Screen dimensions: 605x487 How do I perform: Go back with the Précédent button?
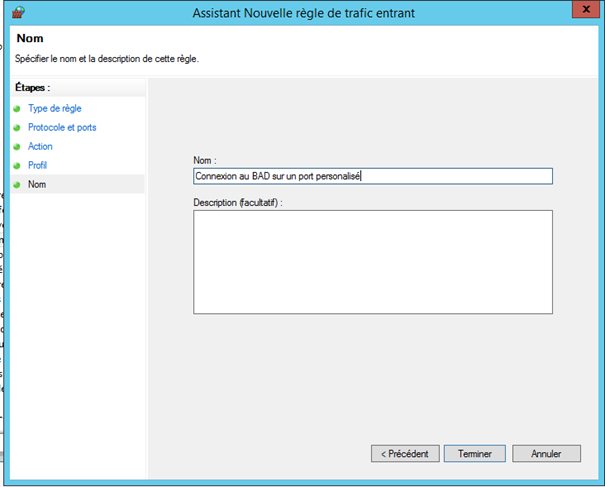[x=405, y=453]
